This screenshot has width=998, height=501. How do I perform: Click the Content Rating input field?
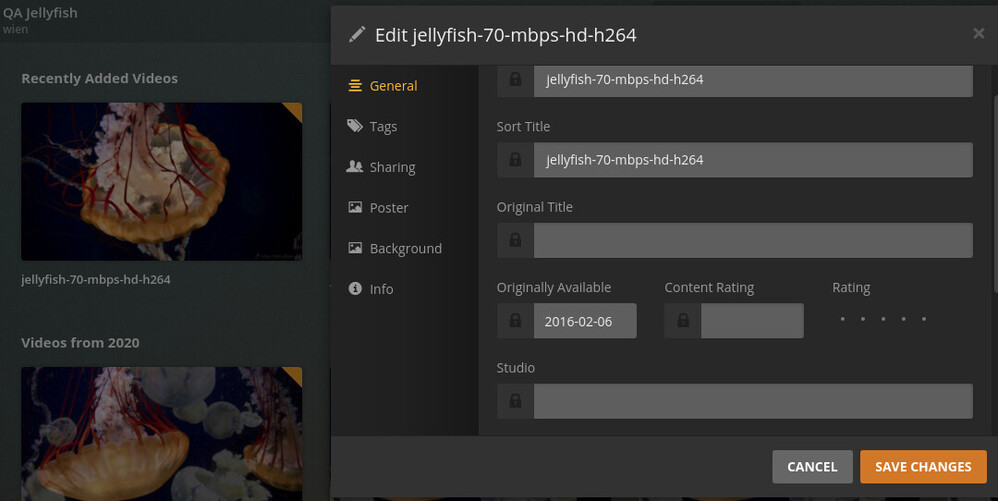pos(752,321)
